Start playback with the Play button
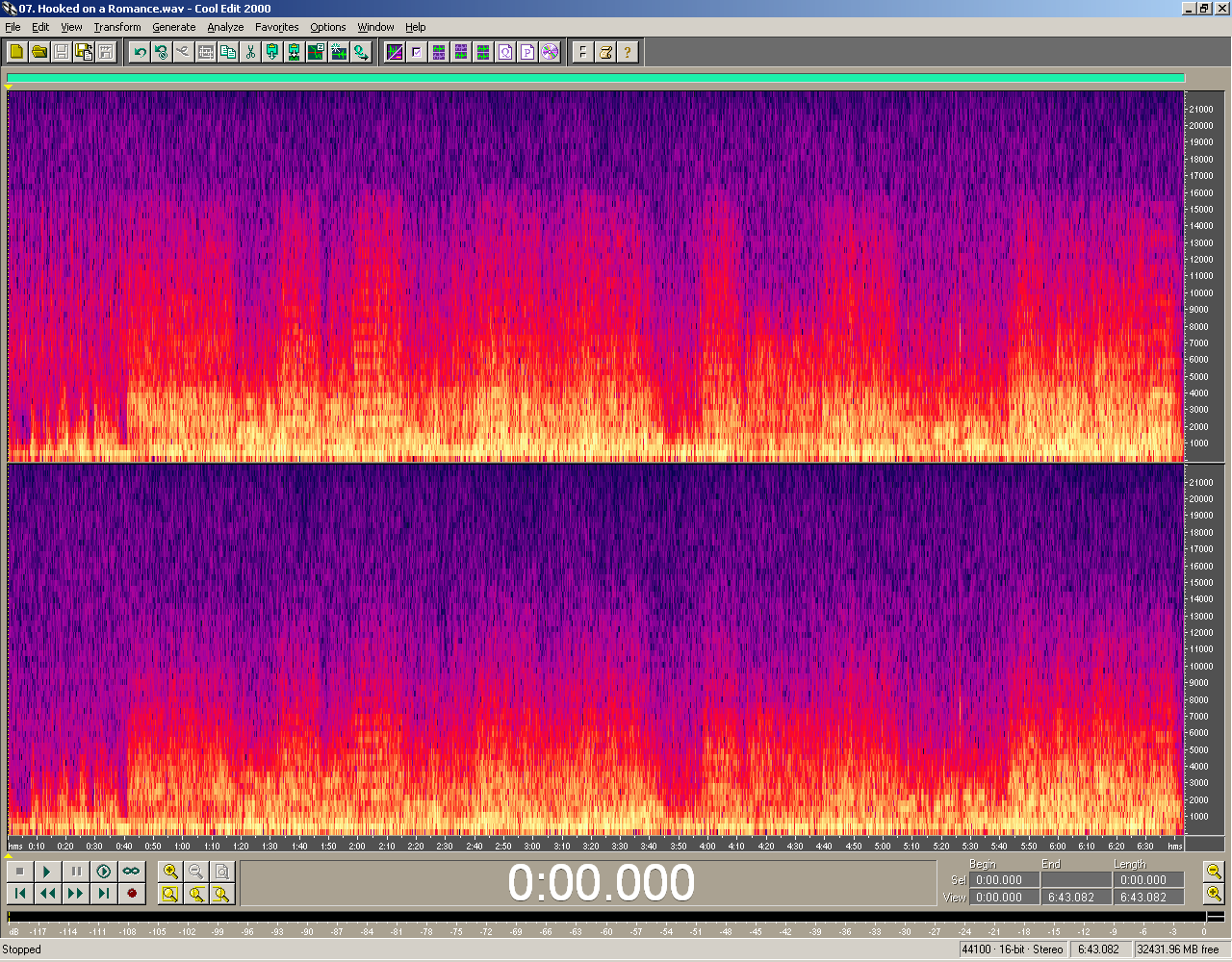 click(x=46, y=872)
